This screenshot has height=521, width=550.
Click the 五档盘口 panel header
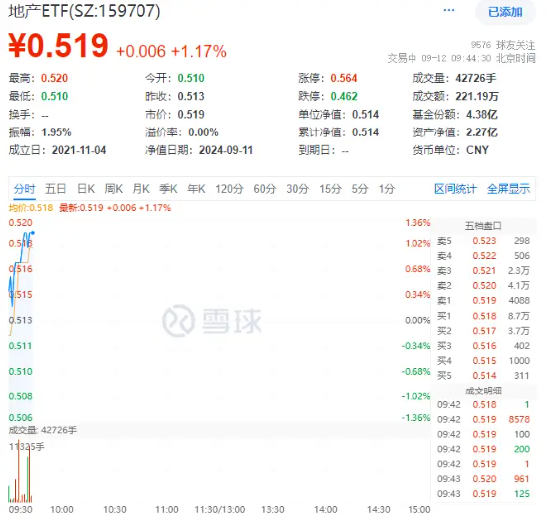click(x=483, y=226)
